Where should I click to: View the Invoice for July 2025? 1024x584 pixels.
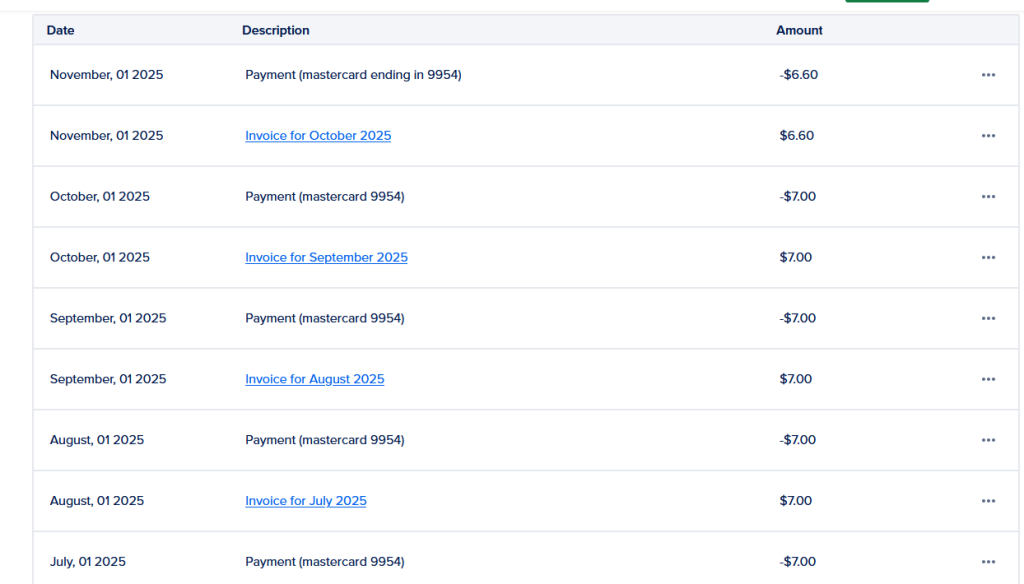305,501
